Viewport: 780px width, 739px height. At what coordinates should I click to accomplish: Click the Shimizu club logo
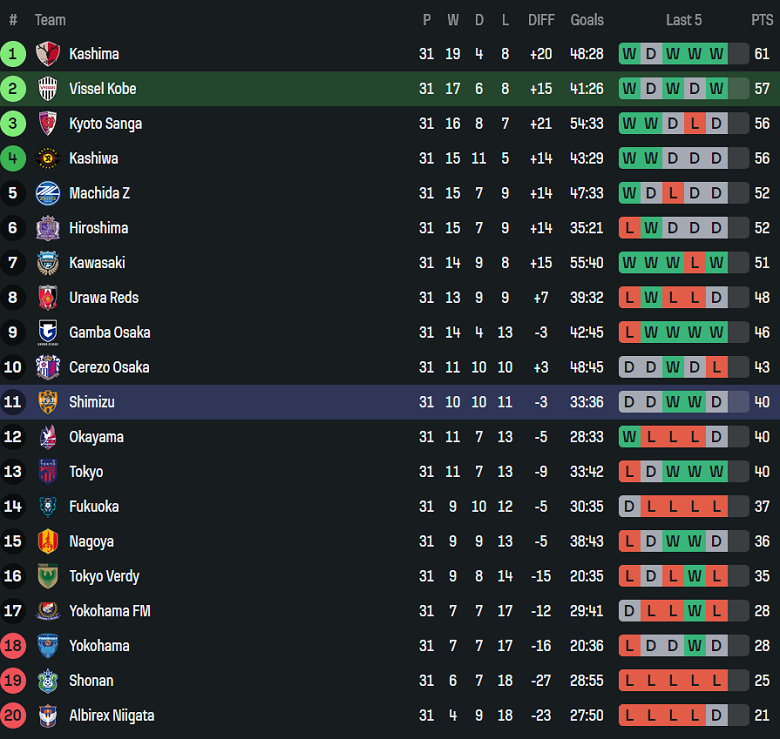point(48,402)
